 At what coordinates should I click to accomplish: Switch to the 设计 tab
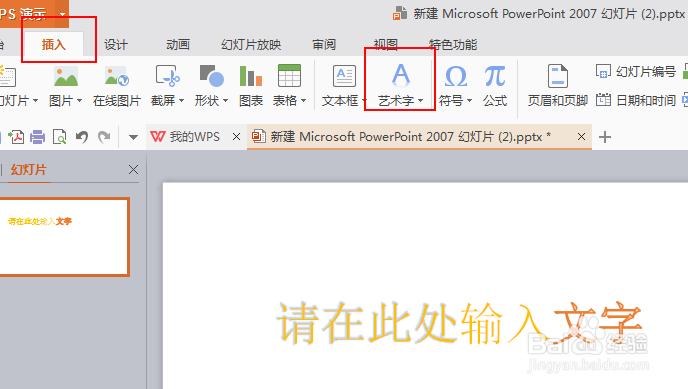coord(115,44)
